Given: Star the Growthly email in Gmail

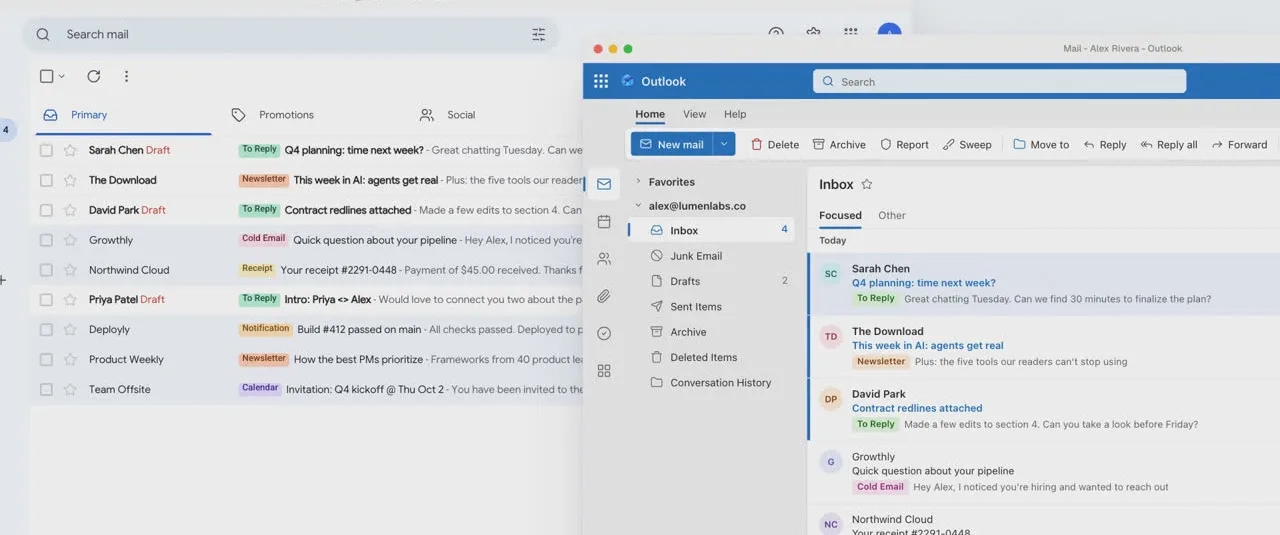Looking at the screenshot, I should click(x=70, y=240).
